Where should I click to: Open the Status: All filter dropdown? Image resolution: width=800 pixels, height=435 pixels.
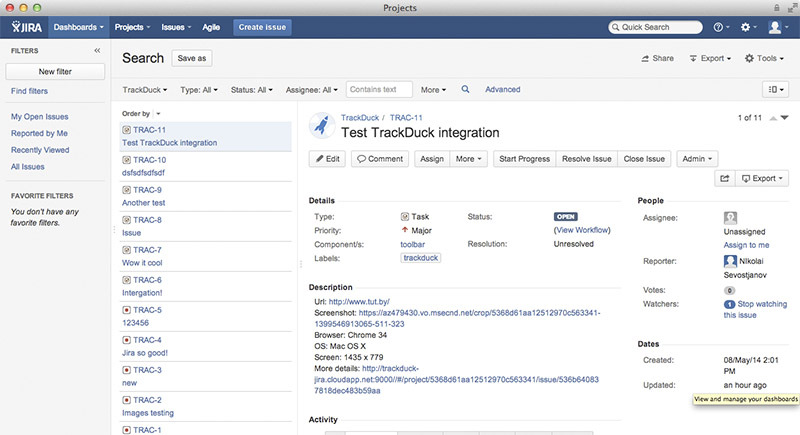pos(252,89)
